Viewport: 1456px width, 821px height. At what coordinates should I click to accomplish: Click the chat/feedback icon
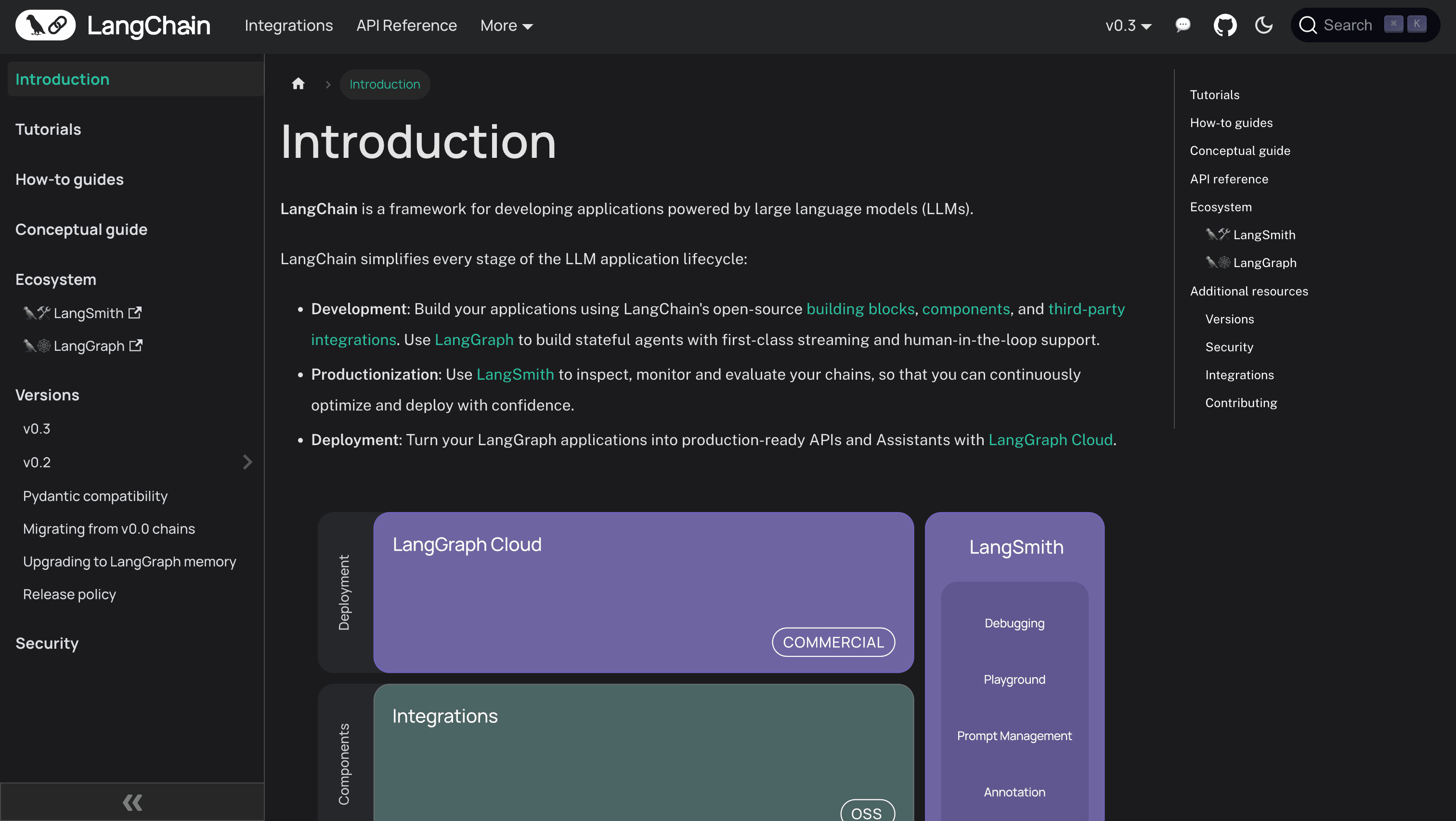pos(1183,25)
